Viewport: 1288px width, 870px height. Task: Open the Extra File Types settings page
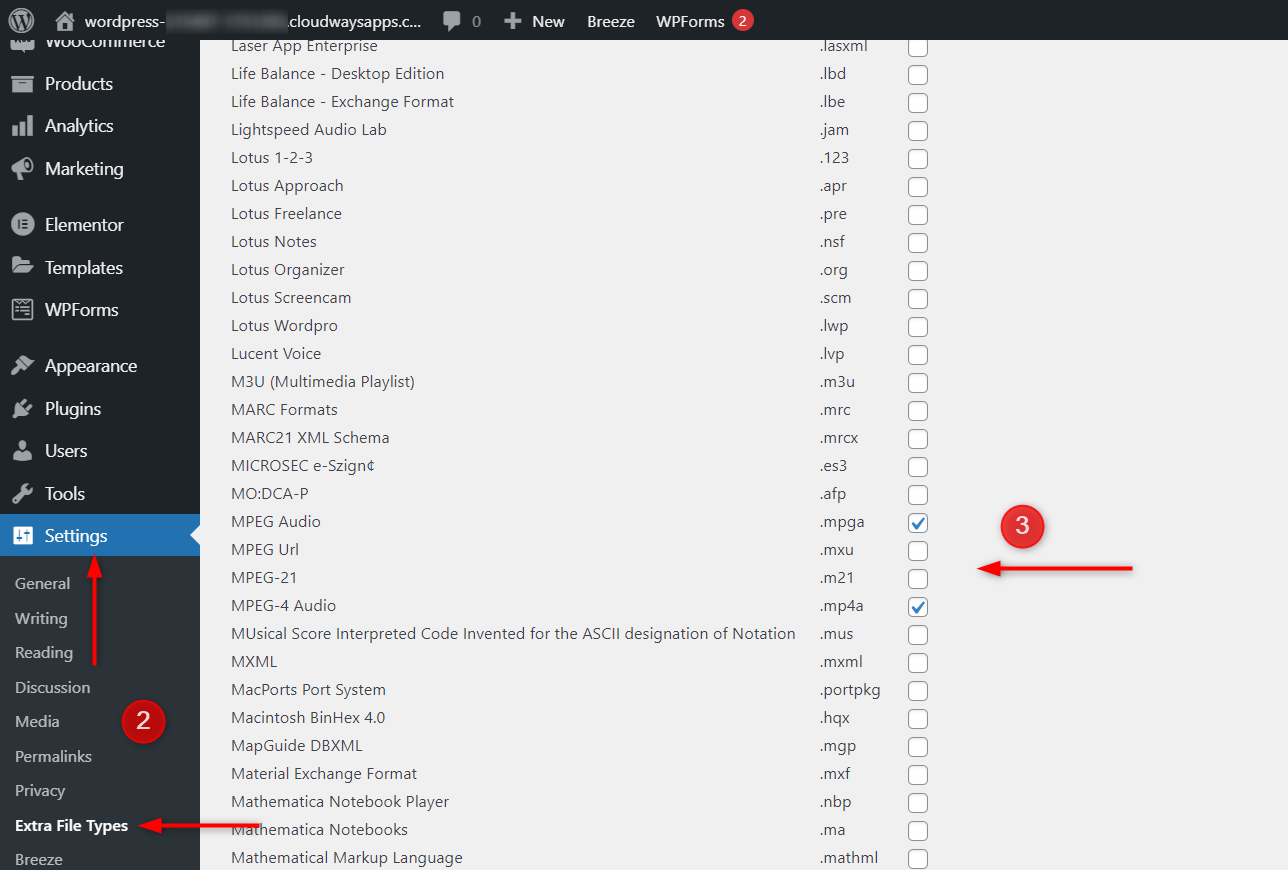tap(71, 826)
